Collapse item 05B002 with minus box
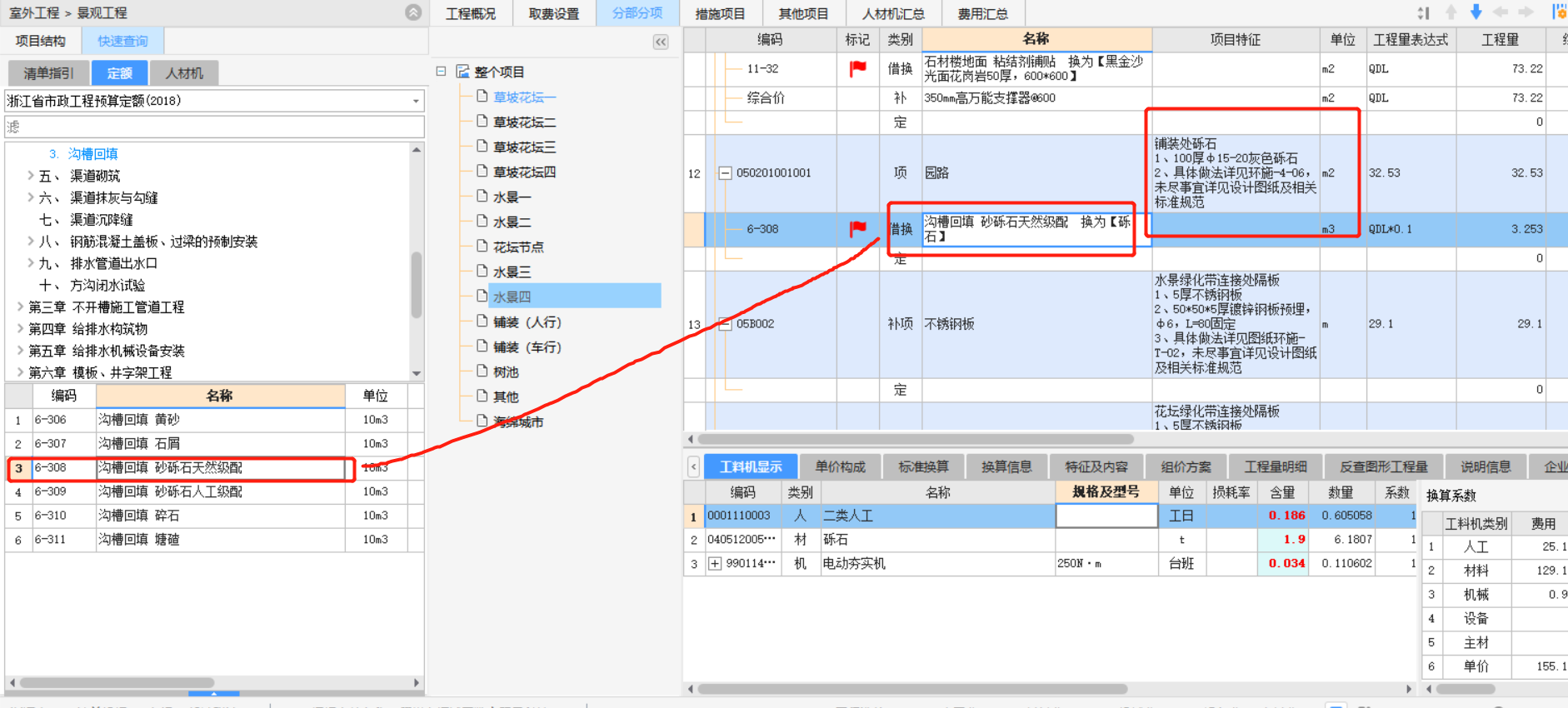This screenshot has height=708, width=1568. point(725,324)
